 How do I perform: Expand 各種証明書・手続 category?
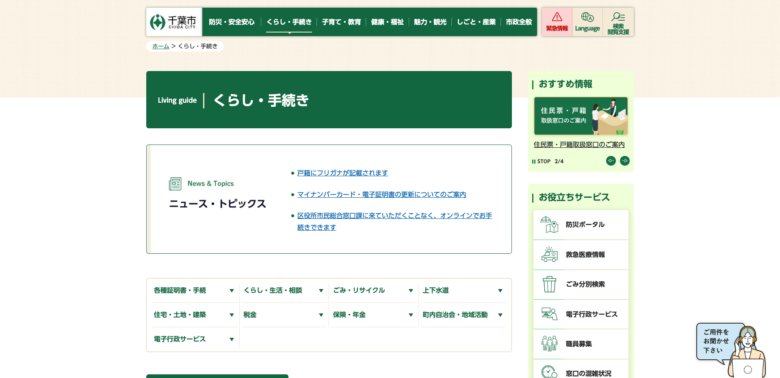(194, 290)
